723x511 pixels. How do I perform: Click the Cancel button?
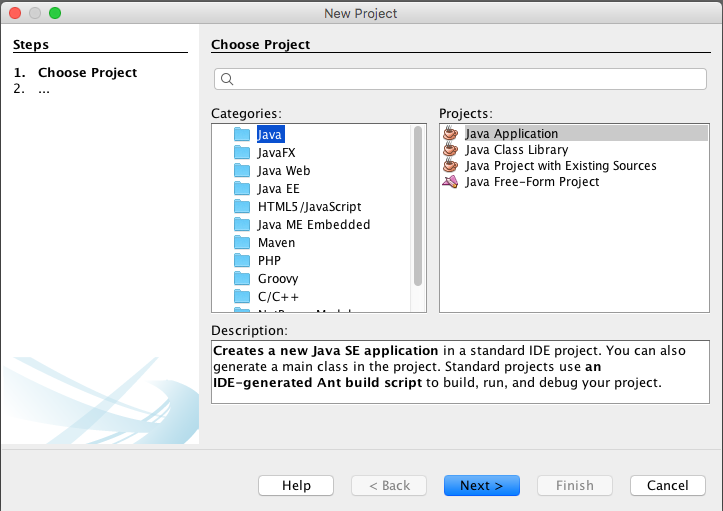tap(668, 486)
